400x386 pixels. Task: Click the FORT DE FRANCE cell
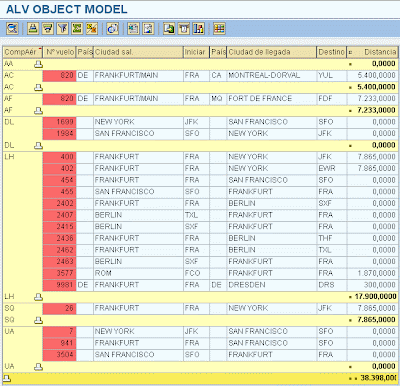(x=271, y=99)
